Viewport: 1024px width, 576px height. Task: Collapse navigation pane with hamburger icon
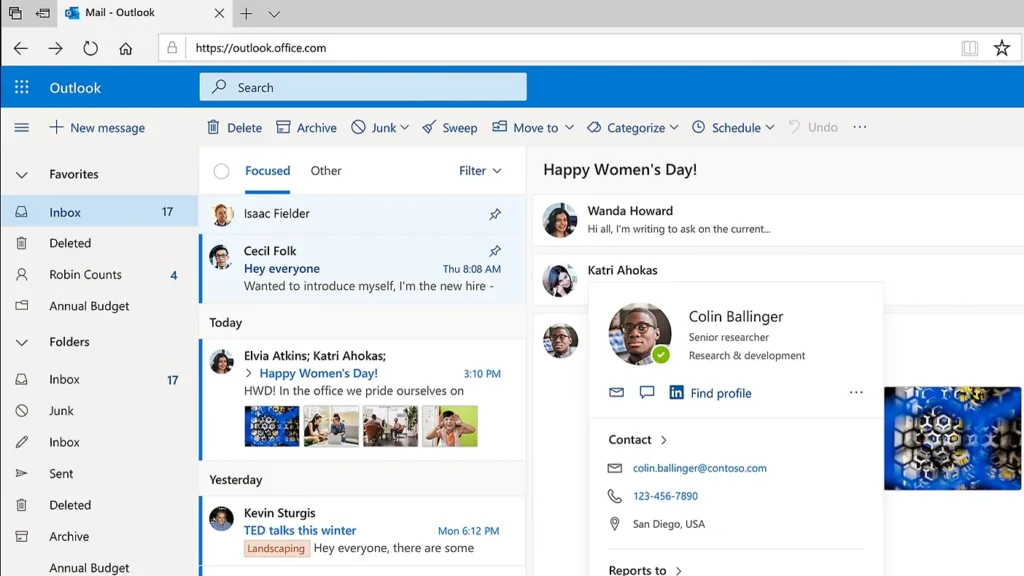(x=22, y=128)
